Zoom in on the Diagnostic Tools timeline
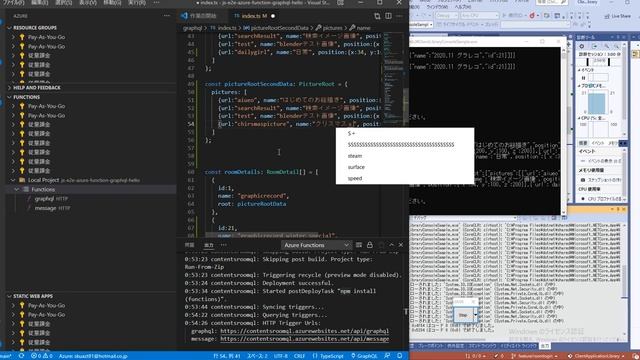The width and height of the screenshot is (640, 360). (x=607, y=46)
